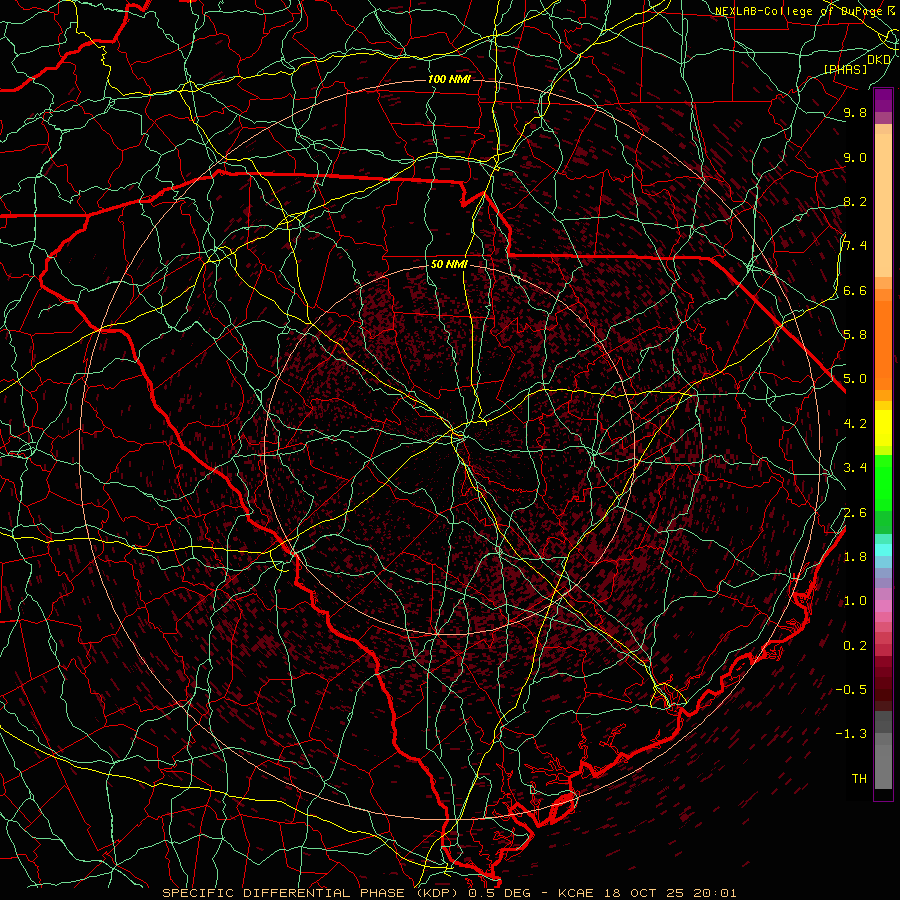Click the 1.8 value on the color scale
Viewport: 900px width, 900px height.
[x=855, y=556]
